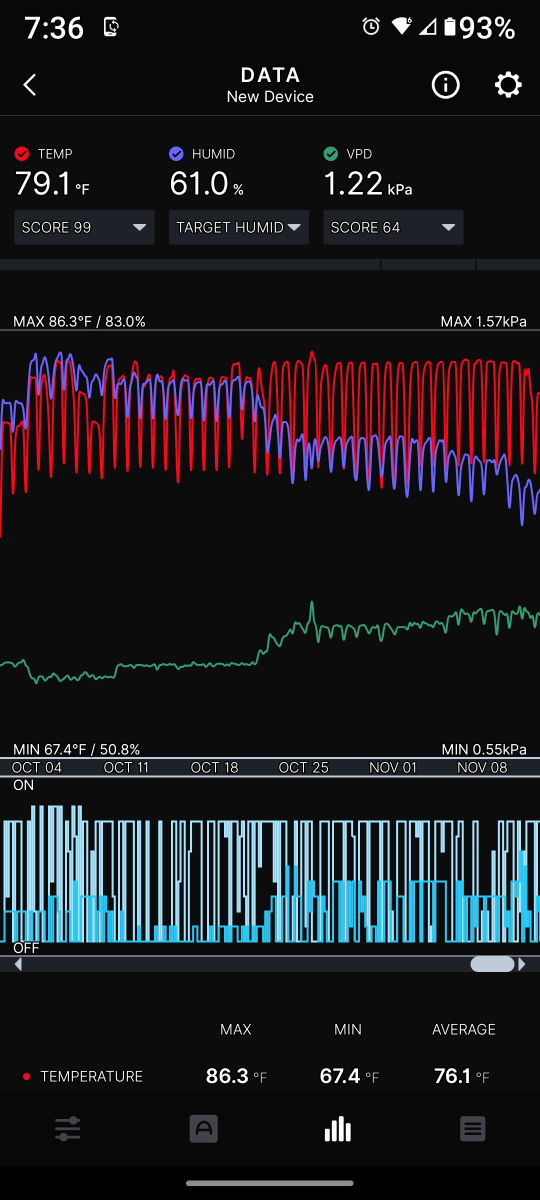This screenshot has height=1200, width=540.
Task: Tap the battery 93% indicator
Action: tap(480, 28)
